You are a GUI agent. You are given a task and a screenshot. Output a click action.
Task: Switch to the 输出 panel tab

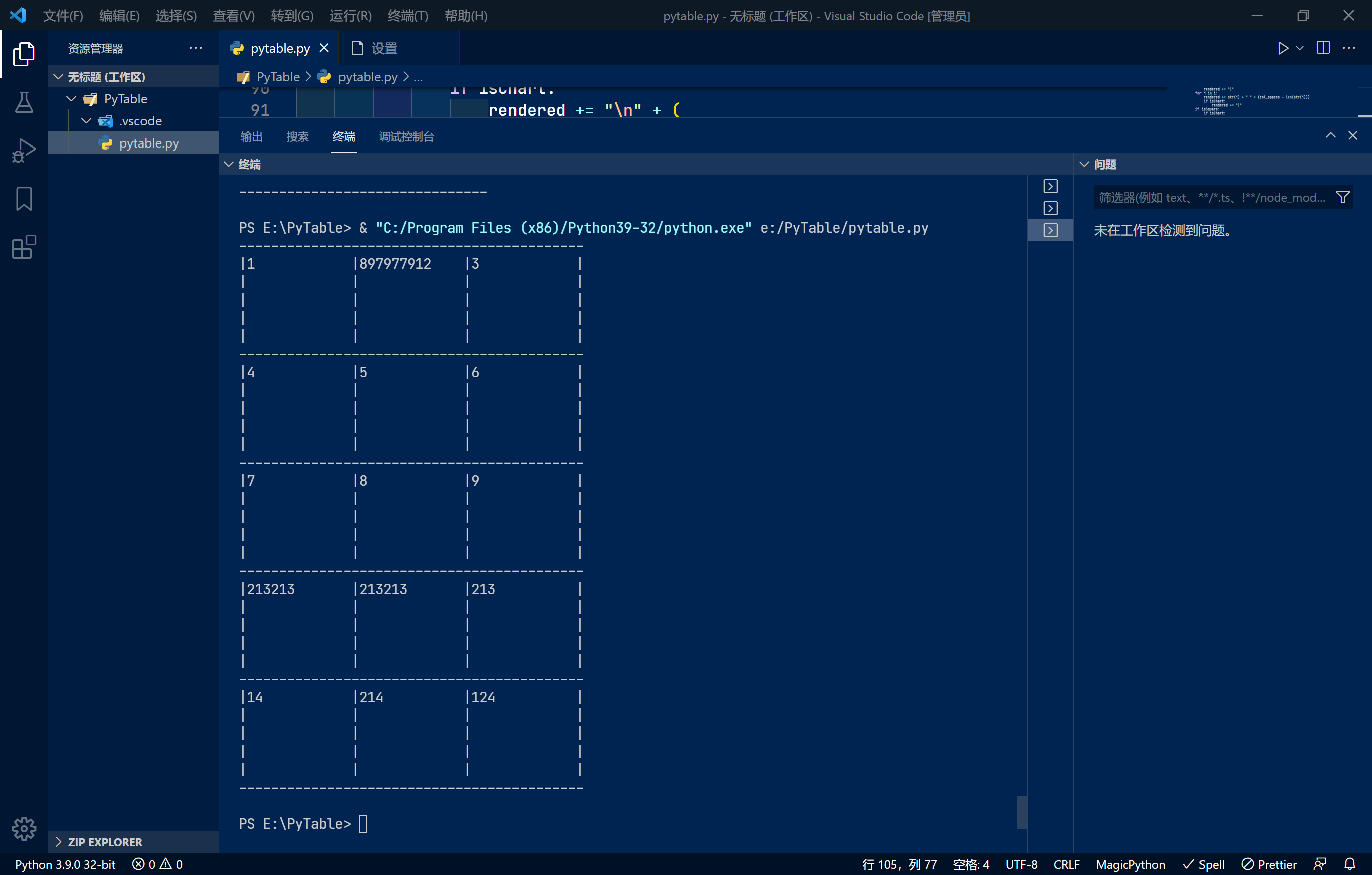251,137
